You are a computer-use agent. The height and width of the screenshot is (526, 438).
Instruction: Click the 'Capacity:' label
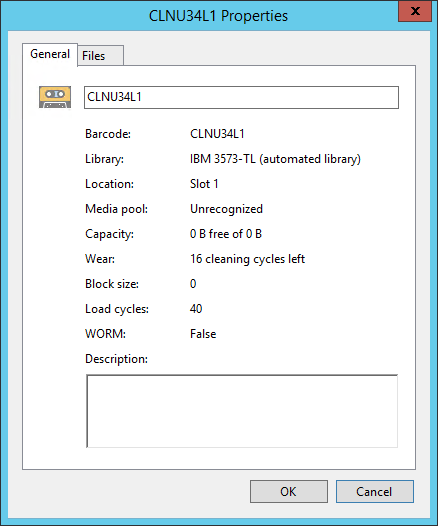pos(109,234)
